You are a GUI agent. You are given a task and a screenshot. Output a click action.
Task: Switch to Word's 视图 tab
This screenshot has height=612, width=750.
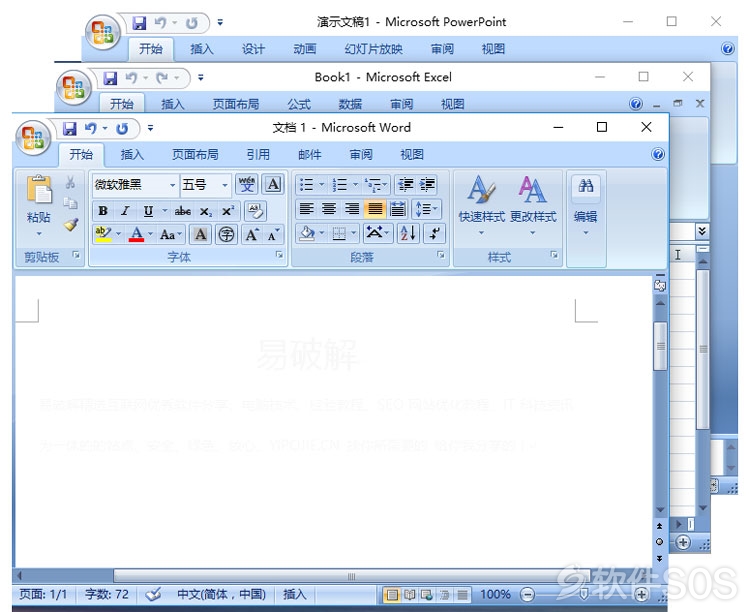[412, 155]
